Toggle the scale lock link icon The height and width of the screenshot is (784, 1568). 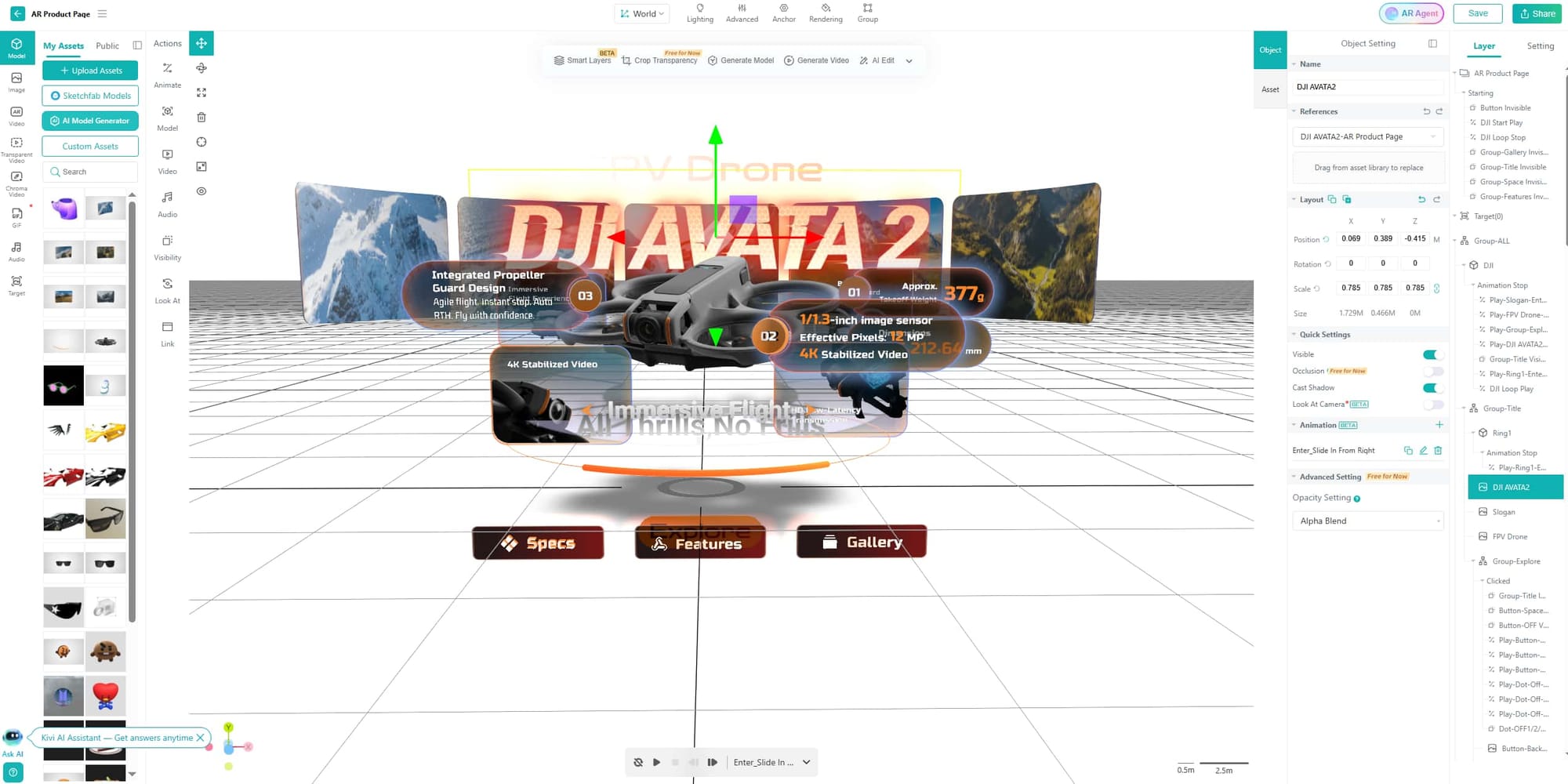[x=1436, y=289]
